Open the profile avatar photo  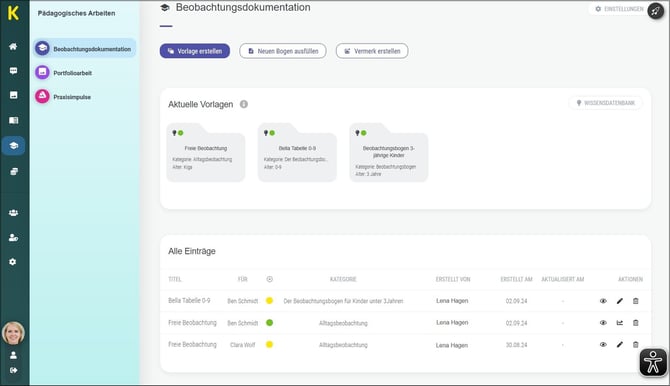13,333
